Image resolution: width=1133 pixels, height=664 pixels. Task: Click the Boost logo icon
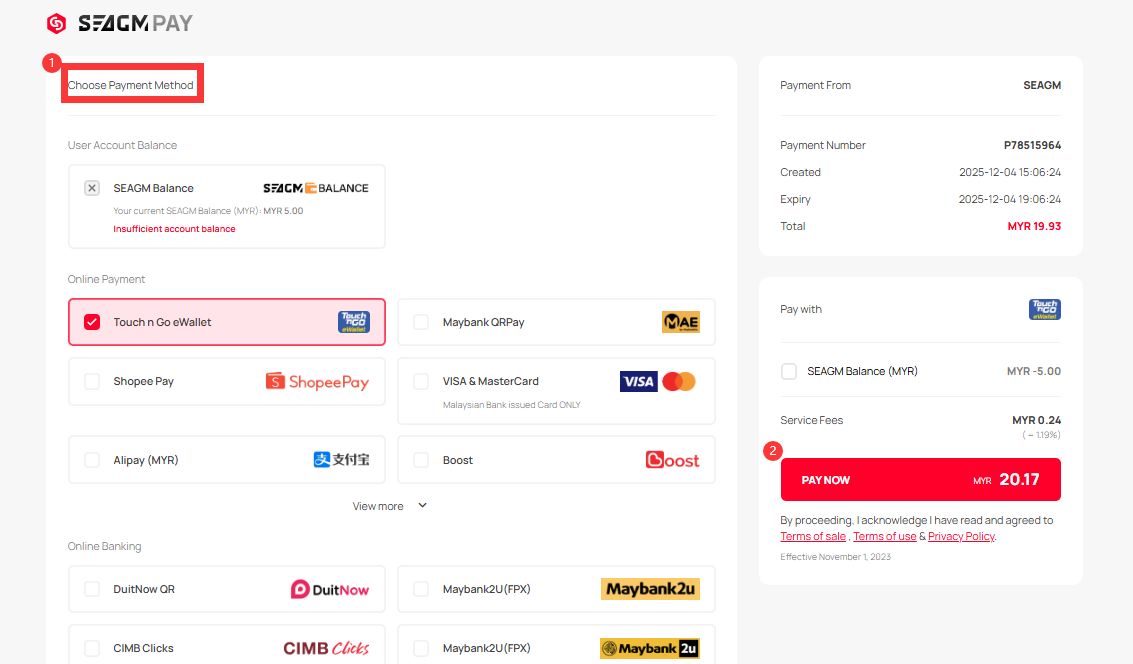[672, 460]
